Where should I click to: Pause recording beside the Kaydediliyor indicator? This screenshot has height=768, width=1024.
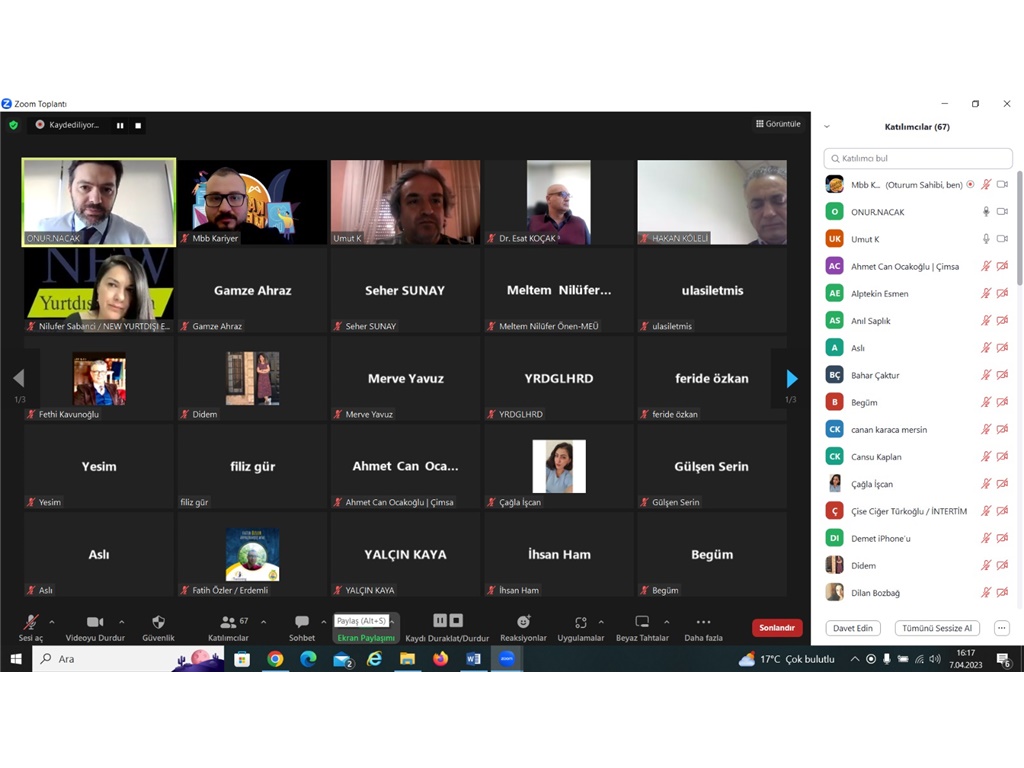[120, 125]
